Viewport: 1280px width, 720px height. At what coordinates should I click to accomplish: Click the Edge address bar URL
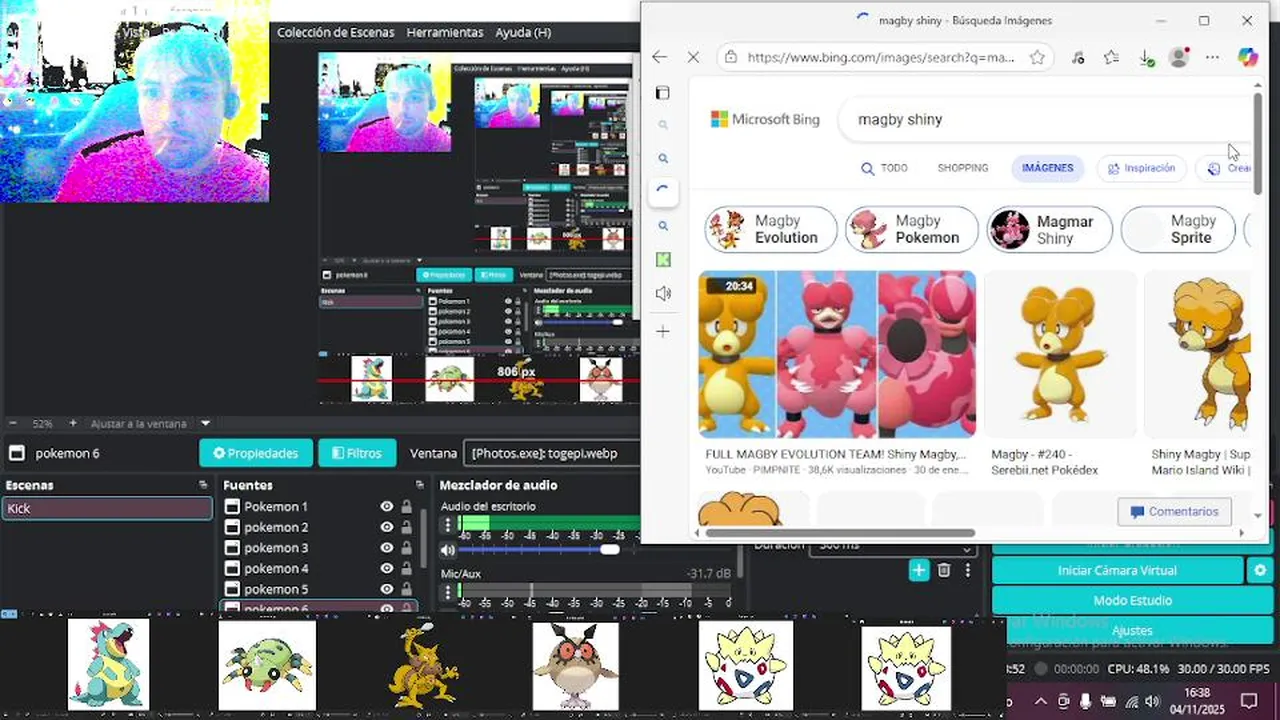pos(880,58)
